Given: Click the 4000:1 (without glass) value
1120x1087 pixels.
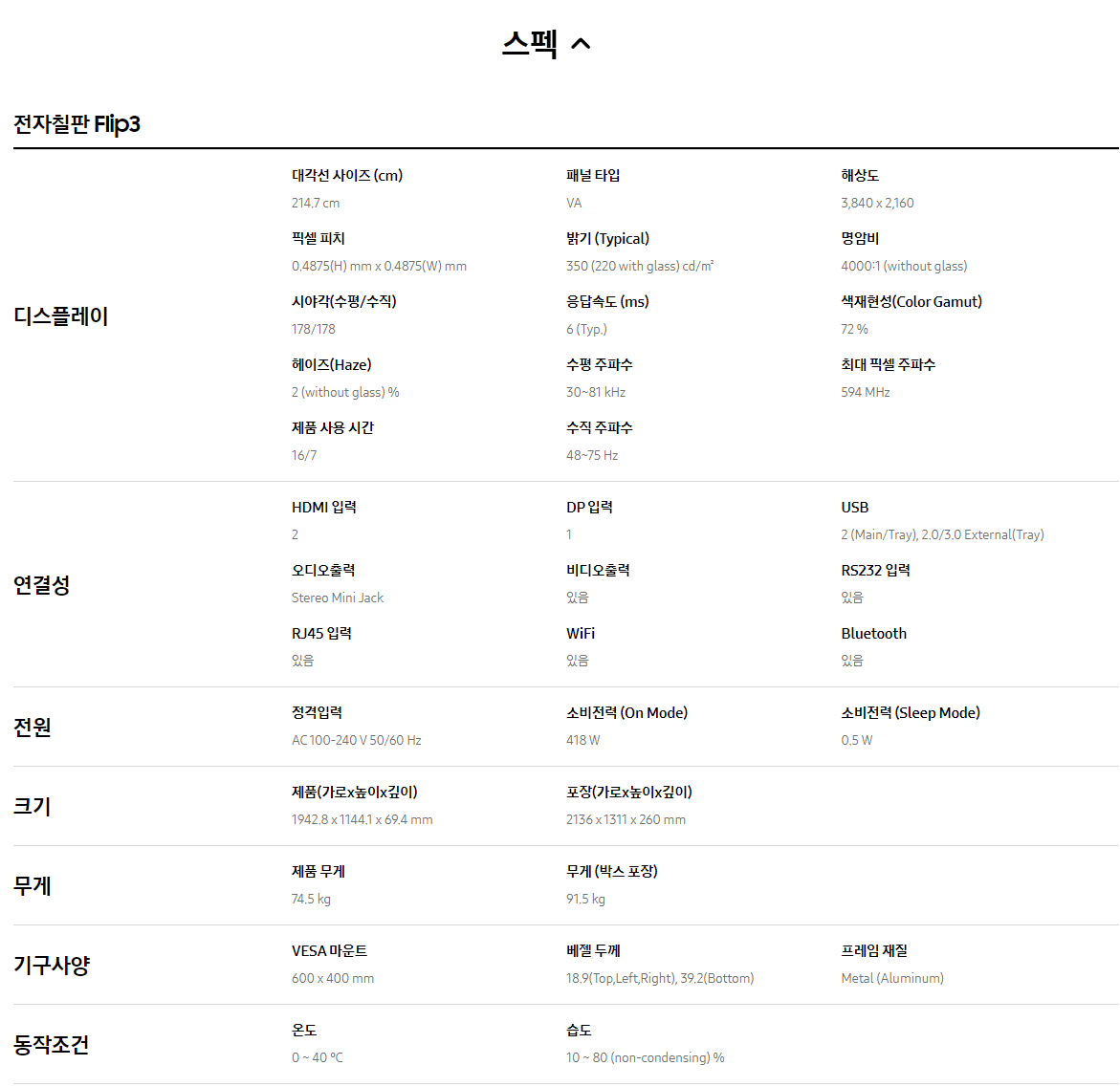Looking at the screenshot, I should (904, 266).
